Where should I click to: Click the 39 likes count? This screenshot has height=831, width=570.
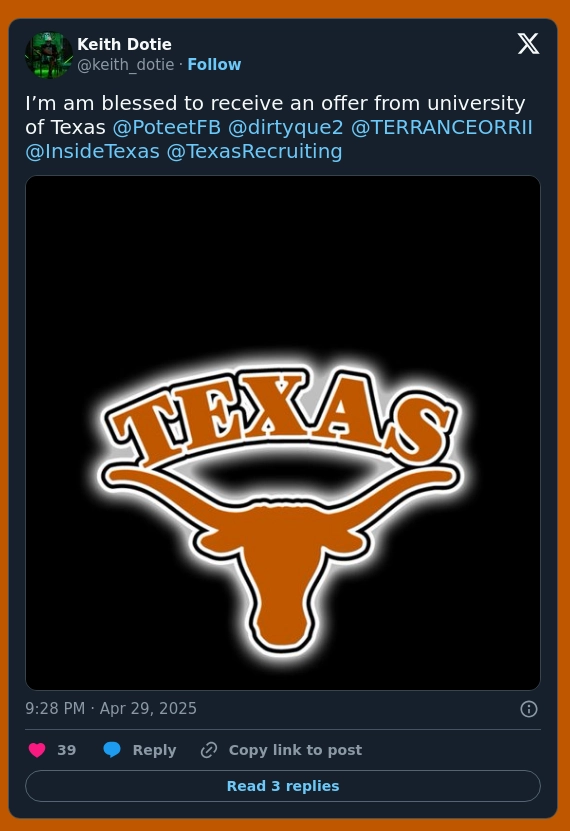[67, 750]
